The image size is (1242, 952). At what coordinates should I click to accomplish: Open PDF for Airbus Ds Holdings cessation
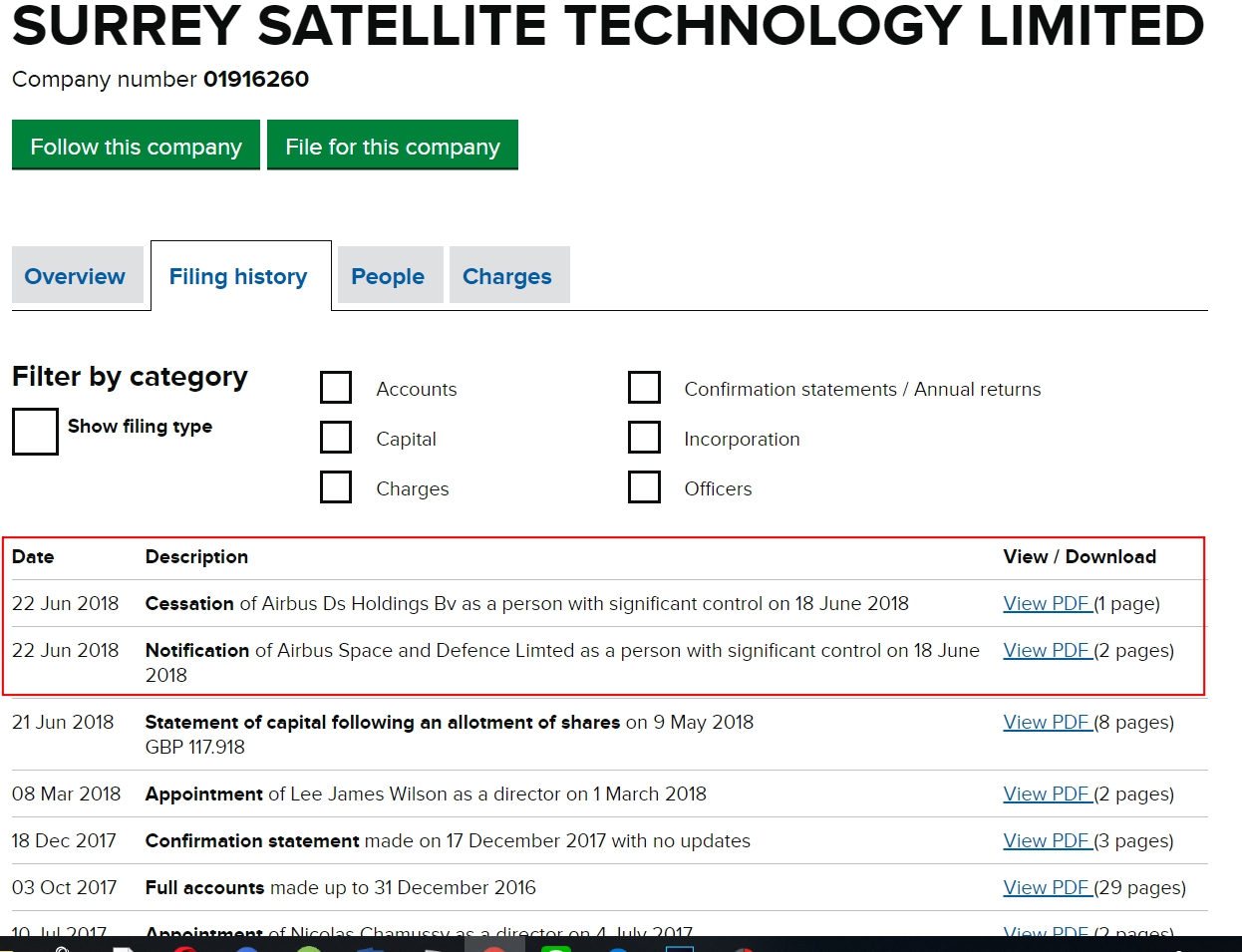[1047, 604]
